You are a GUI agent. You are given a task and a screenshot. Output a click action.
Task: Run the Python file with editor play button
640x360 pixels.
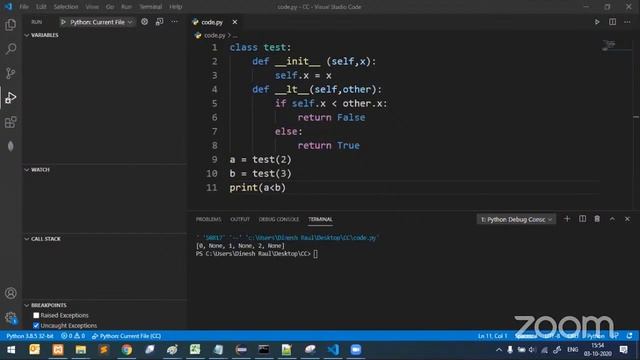coord(597,22)
